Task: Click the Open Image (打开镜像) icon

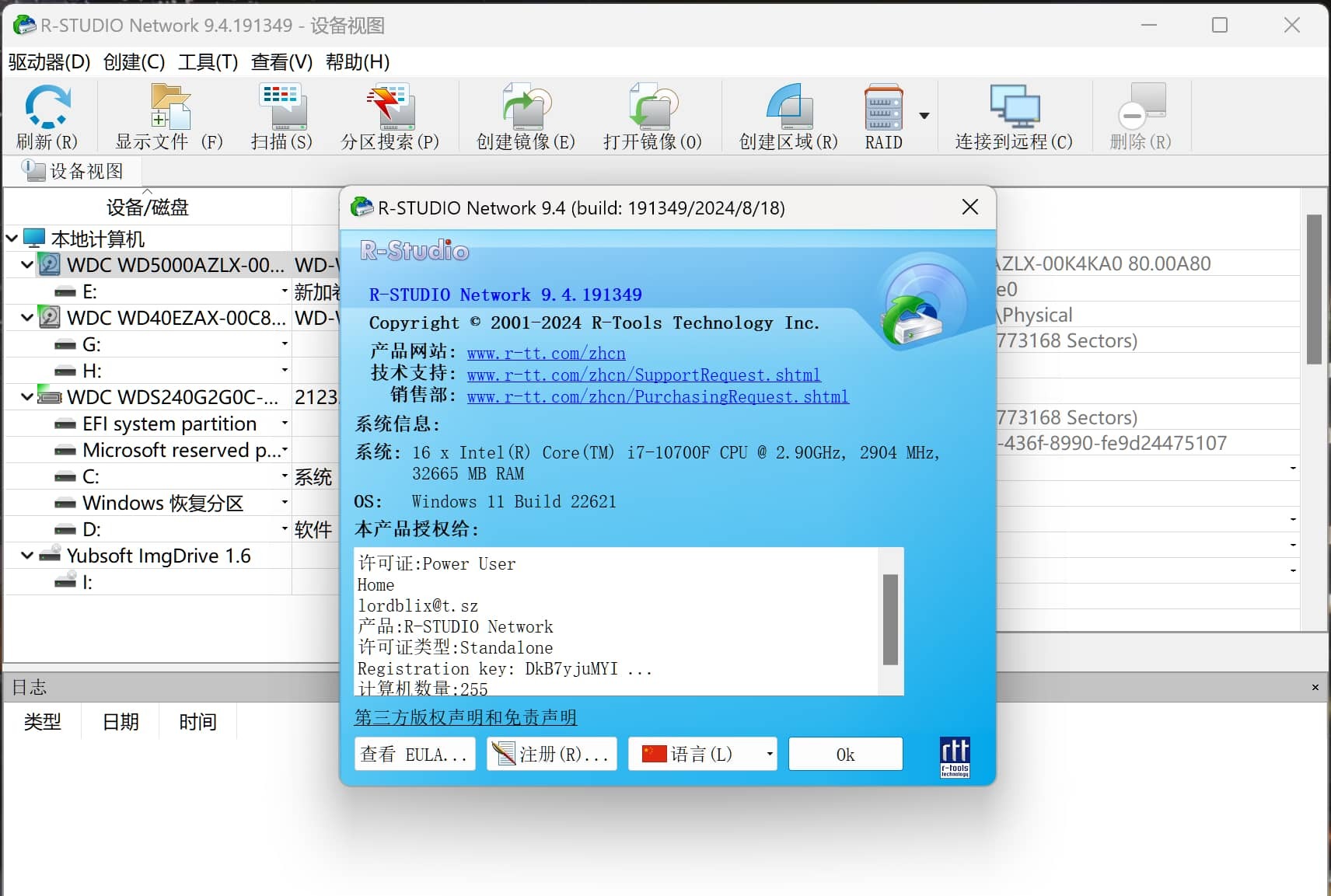Action: pos(653,107)
